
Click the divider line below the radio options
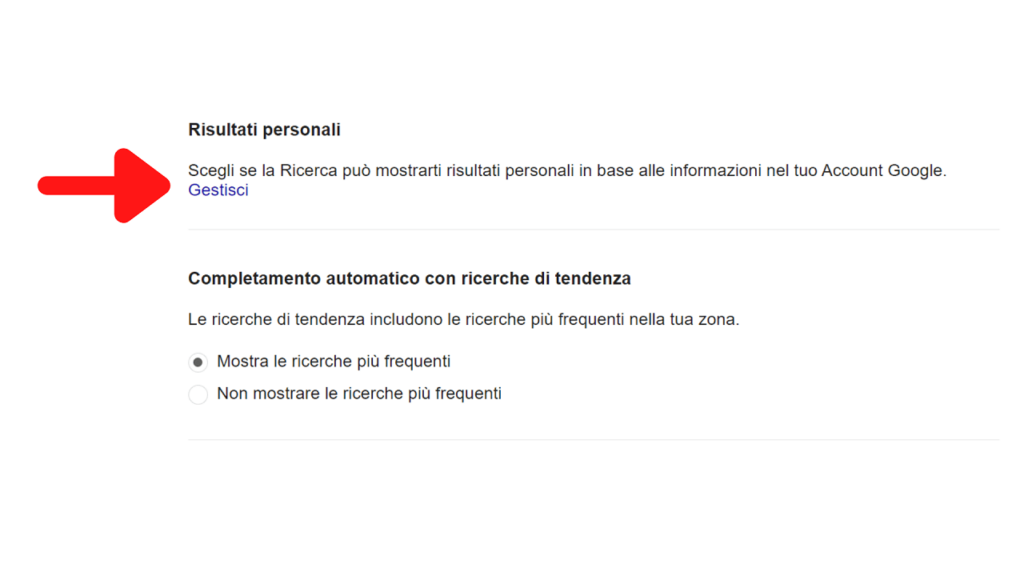[594, 440]
